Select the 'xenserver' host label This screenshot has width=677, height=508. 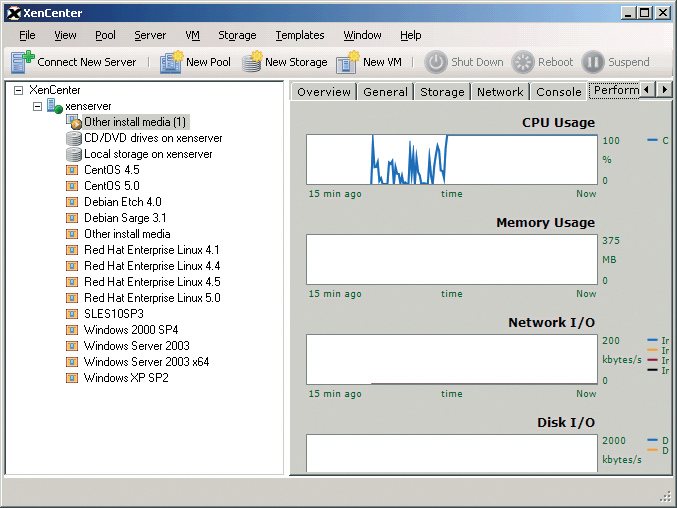coord(88,106)
